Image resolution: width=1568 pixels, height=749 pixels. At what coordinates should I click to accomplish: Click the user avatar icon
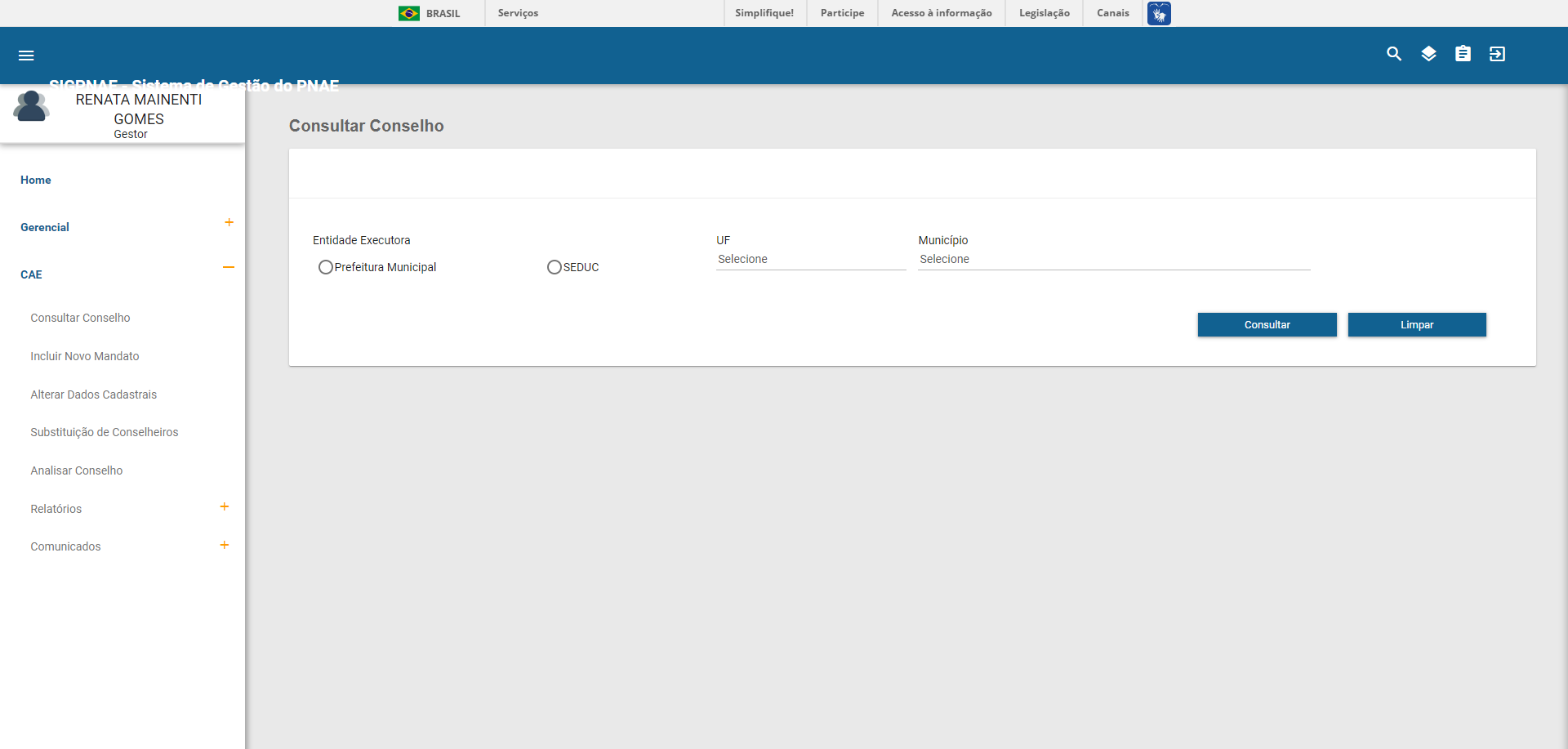point(31,107)
